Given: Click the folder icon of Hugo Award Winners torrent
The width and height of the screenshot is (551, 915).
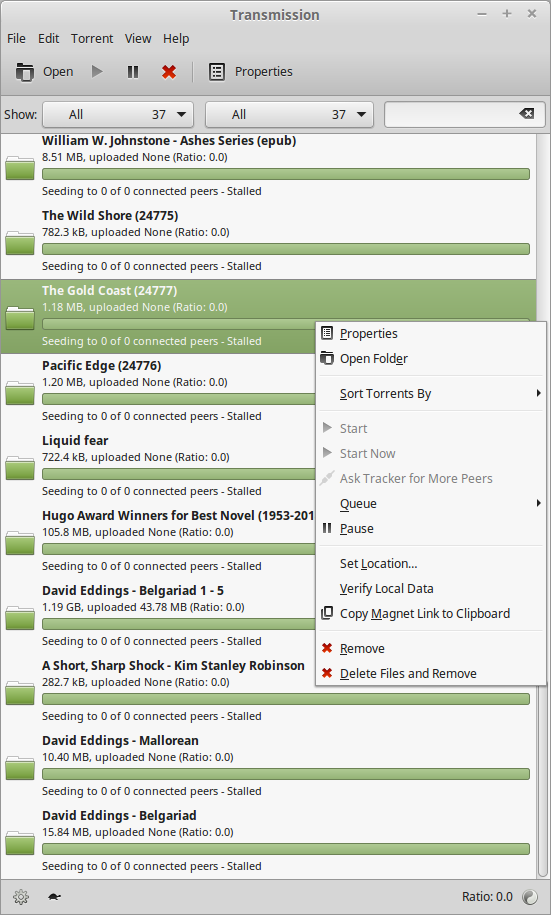Looking at the screenshot, I should tap(20, 542).
